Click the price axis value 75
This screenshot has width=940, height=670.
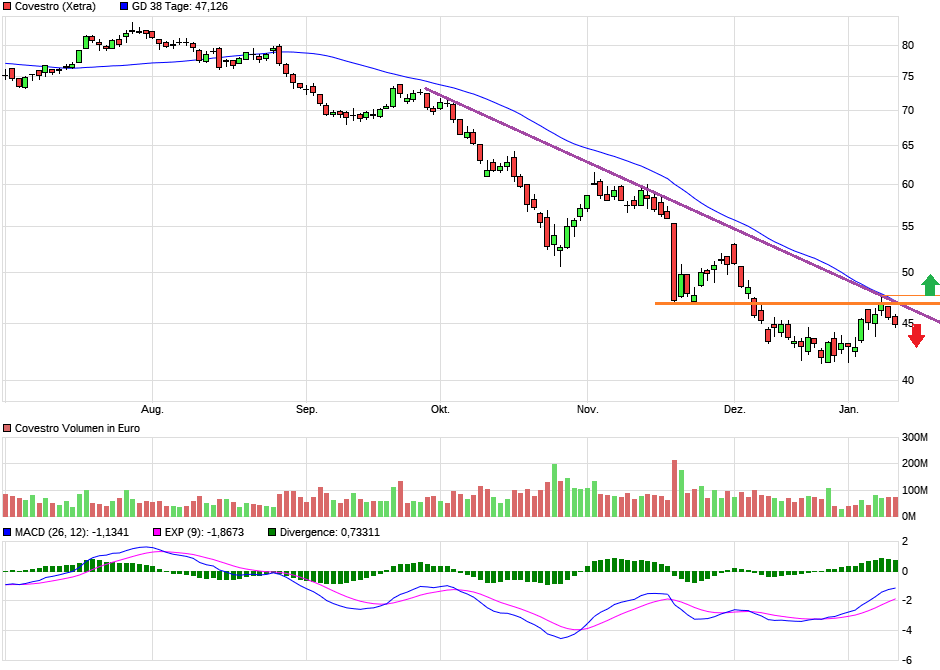[x=908, y=77]
